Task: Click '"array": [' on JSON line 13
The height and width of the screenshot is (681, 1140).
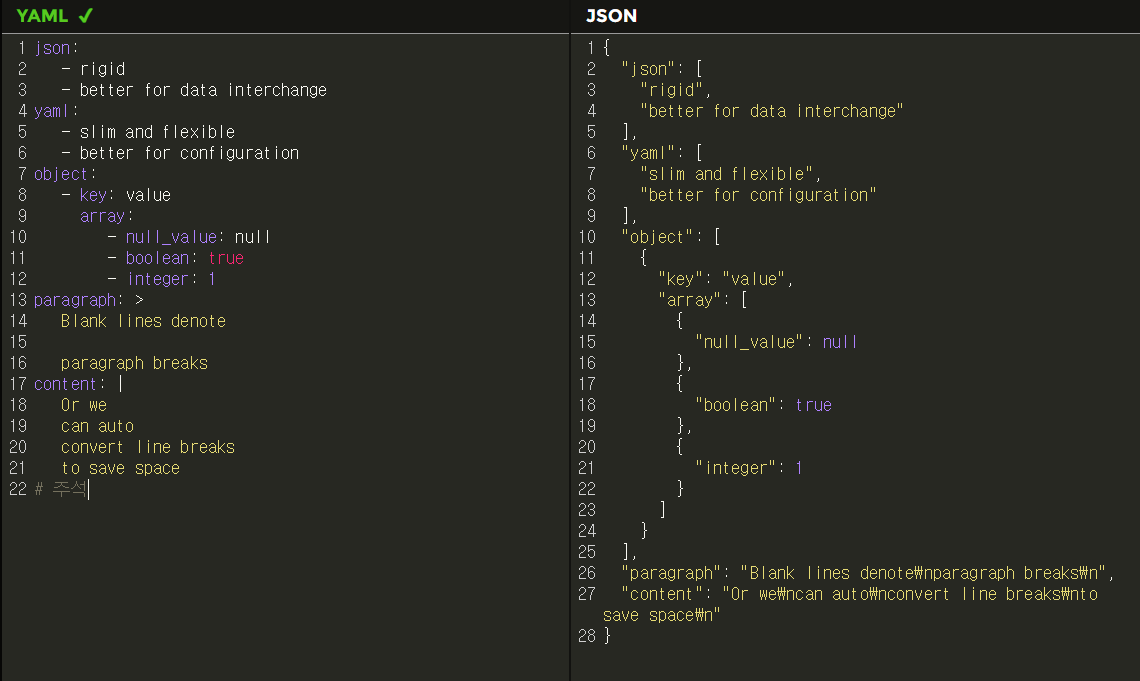Action: tap(702, 301)
